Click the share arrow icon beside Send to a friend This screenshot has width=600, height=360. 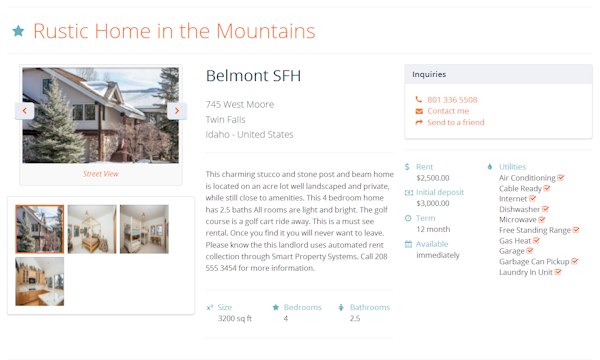click(419, 122)
